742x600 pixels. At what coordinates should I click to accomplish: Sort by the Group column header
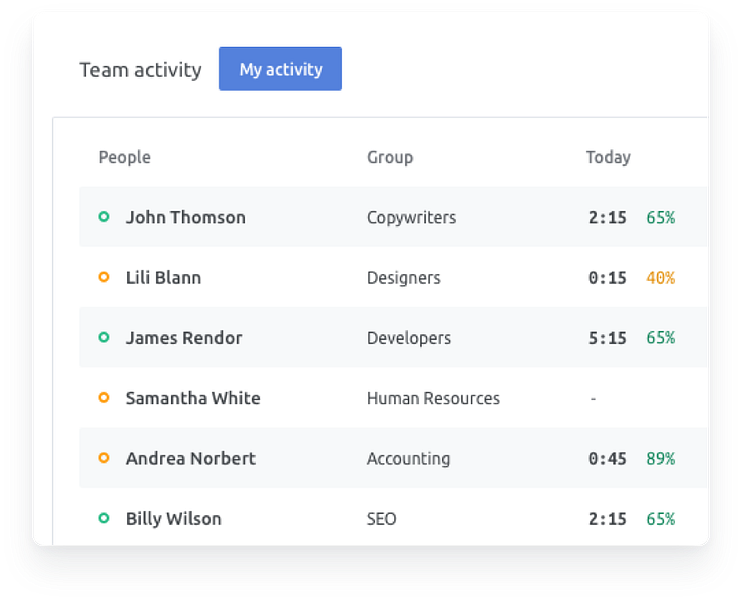click(x=390, y=157)
